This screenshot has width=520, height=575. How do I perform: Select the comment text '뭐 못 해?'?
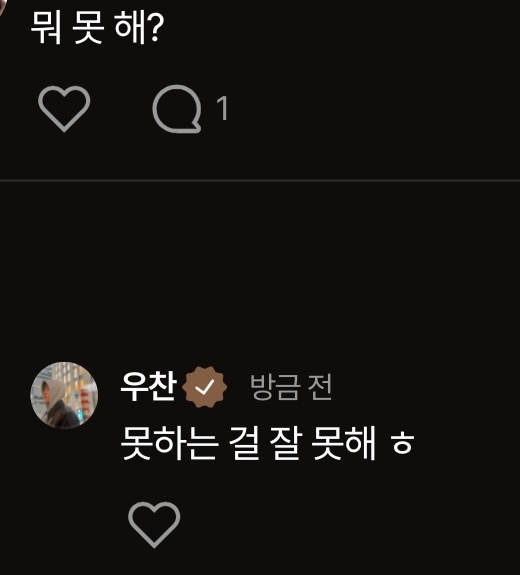(98, 28)
